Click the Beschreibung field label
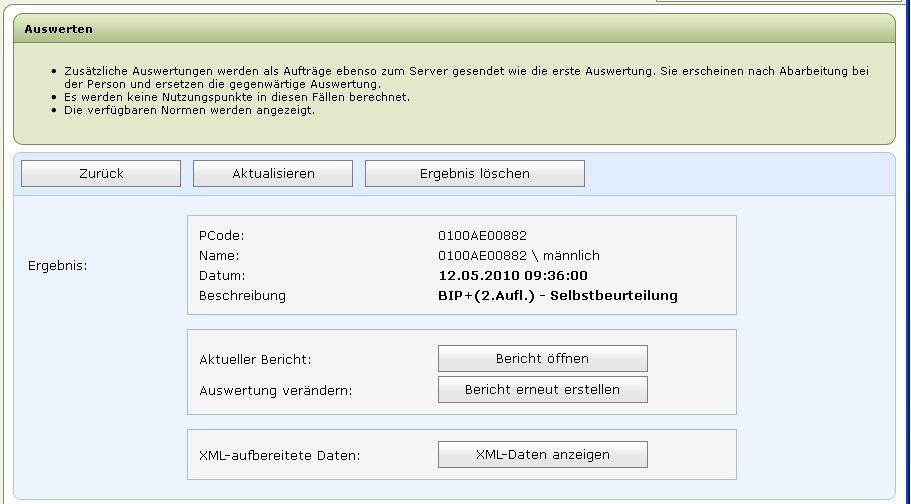 (x=242, y=295)
